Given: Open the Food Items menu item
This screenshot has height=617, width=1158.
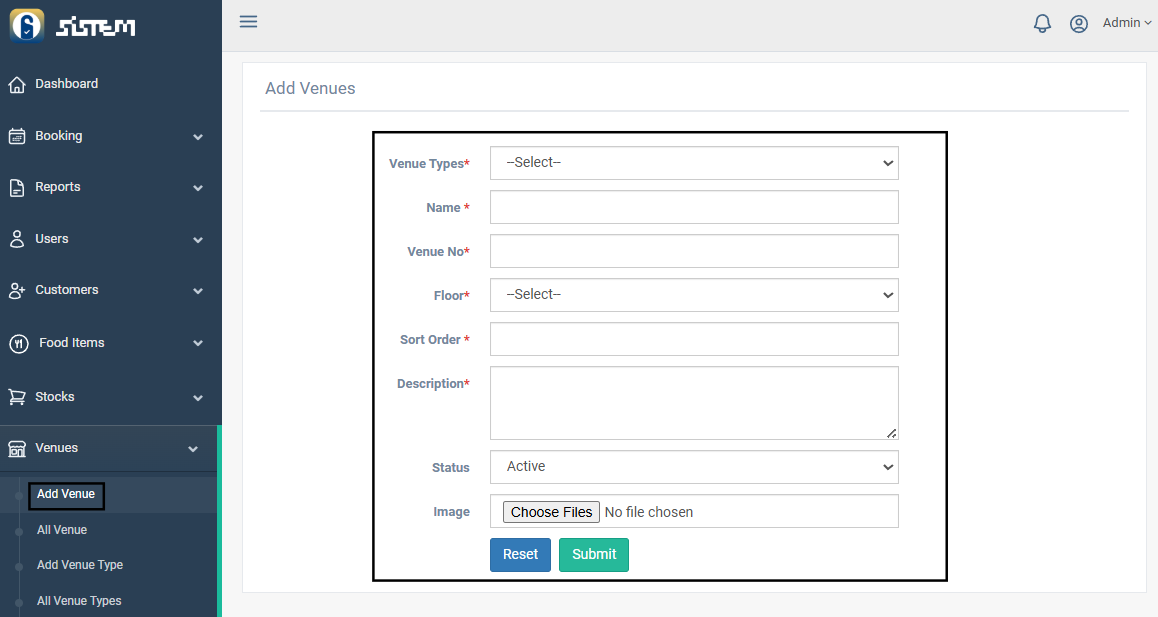Looking at the screenshot, I should pyautogui.click(x=72, y=343).
